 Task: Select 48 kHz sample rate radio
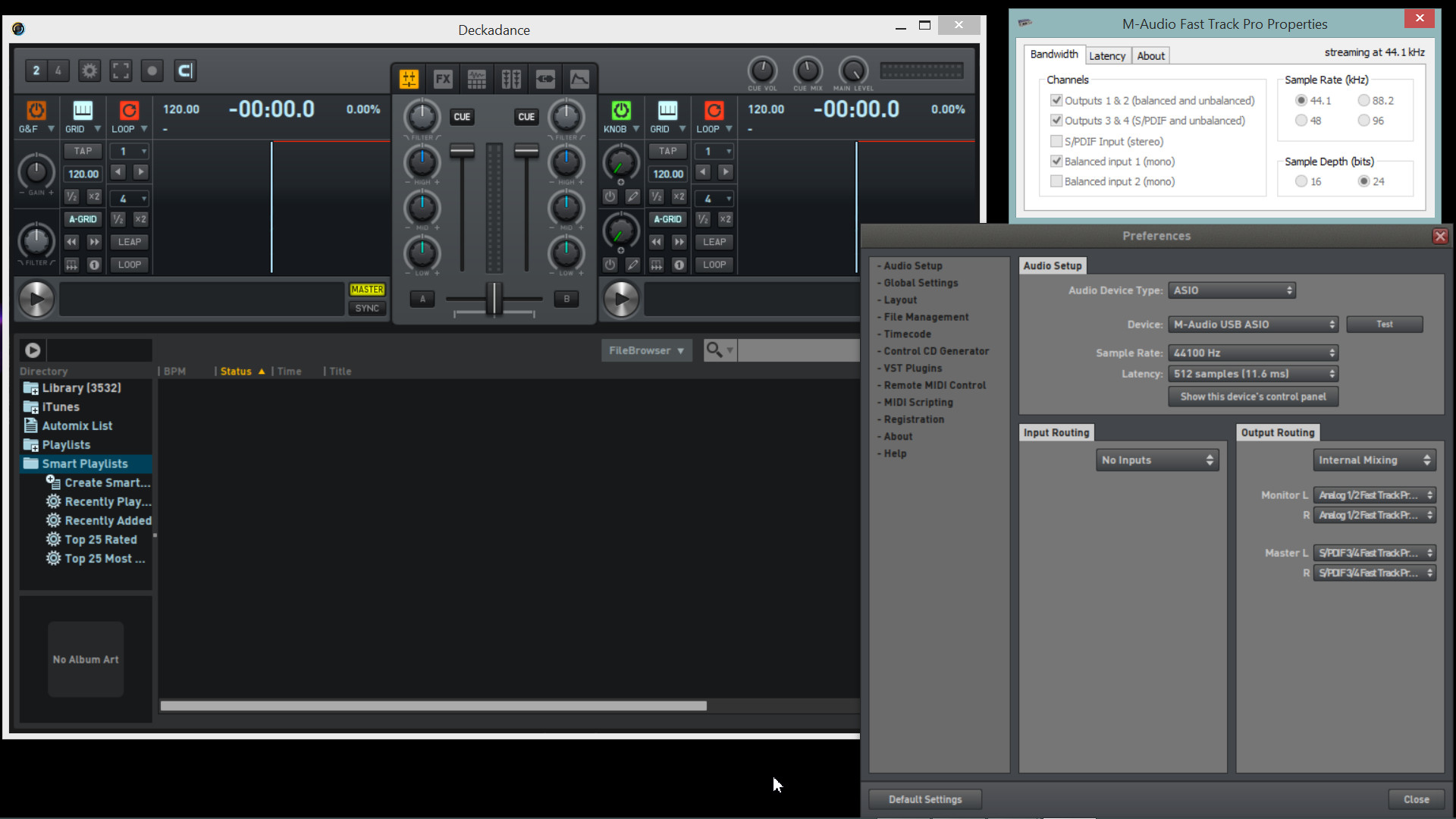click(x=1301, y=120)
